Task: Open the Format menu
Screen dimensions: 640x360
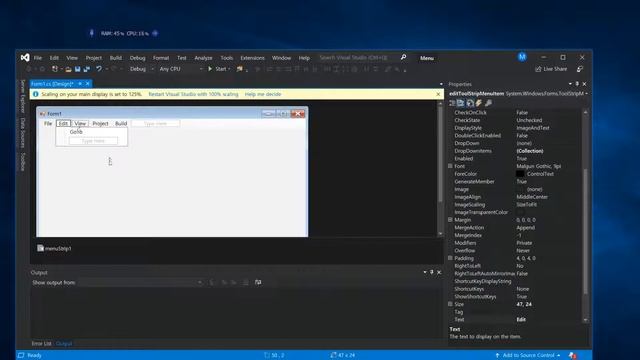Action: click(x=161, y=58)
